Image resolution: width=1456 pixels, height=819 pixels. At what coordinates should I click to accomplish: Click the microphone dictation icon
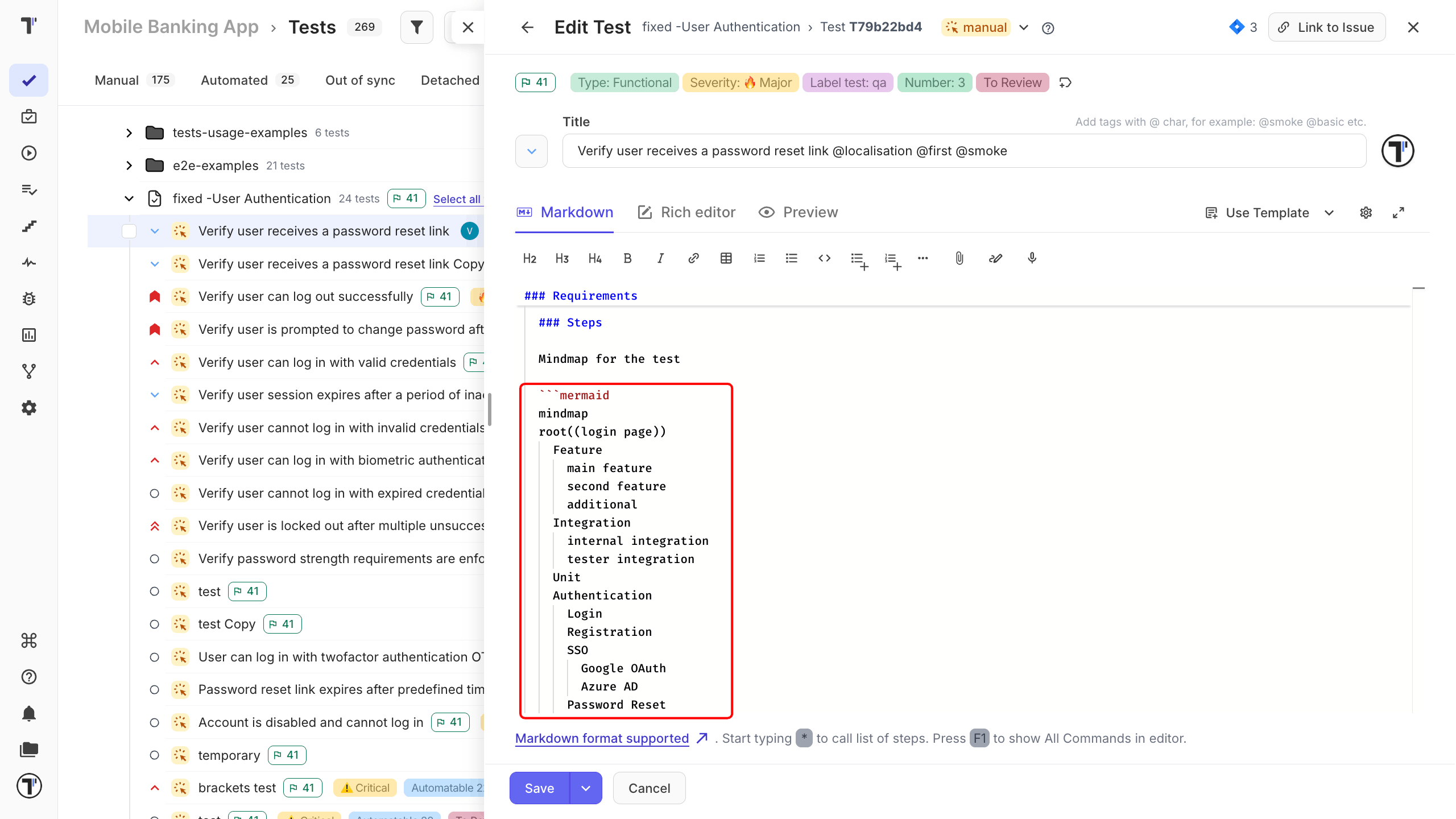pyautogui.click(x=1032, y=259)
